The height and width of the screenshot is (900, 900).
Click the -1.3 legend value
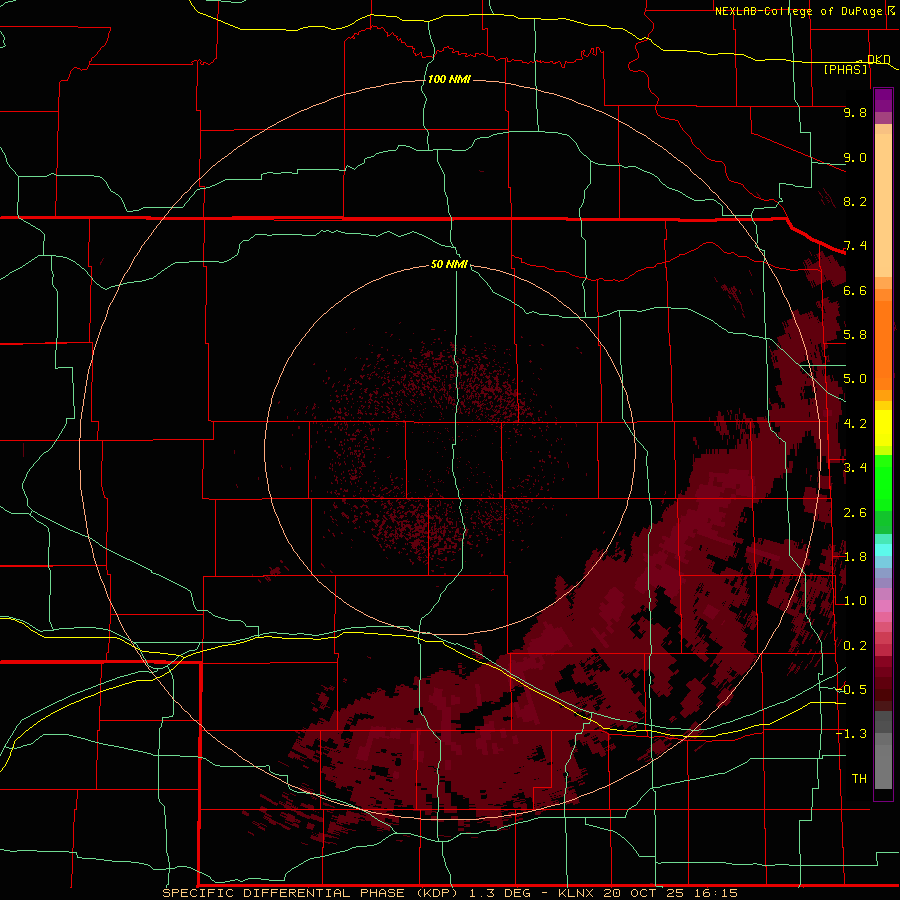tap(851, 734)
